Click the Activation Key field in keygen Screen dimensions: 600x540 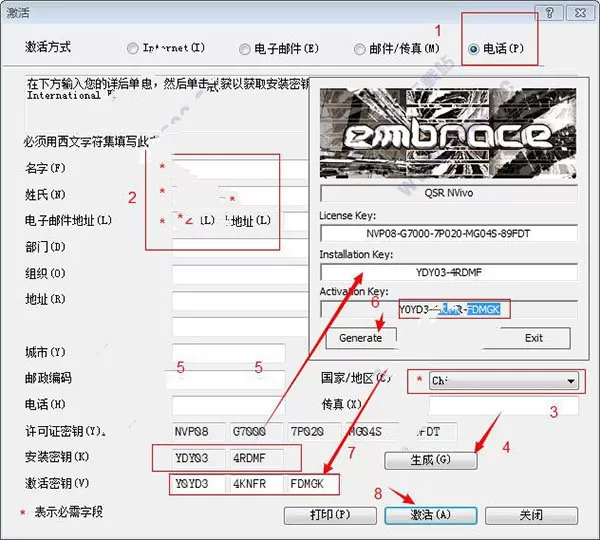click(448, 309)
